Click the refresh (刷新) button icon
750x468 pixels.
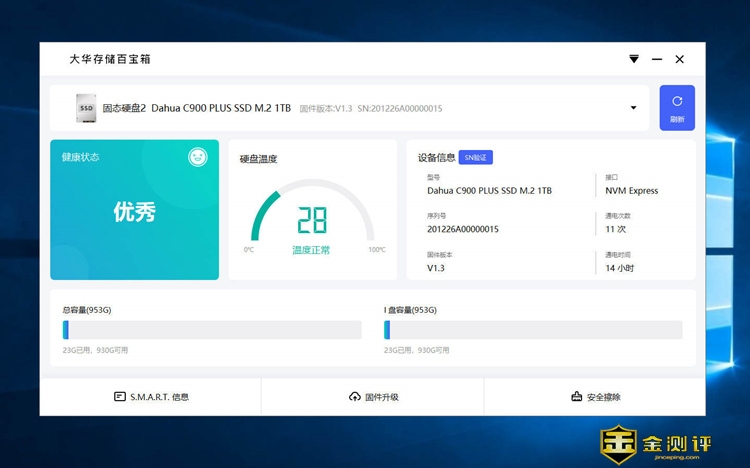point(677,101)
